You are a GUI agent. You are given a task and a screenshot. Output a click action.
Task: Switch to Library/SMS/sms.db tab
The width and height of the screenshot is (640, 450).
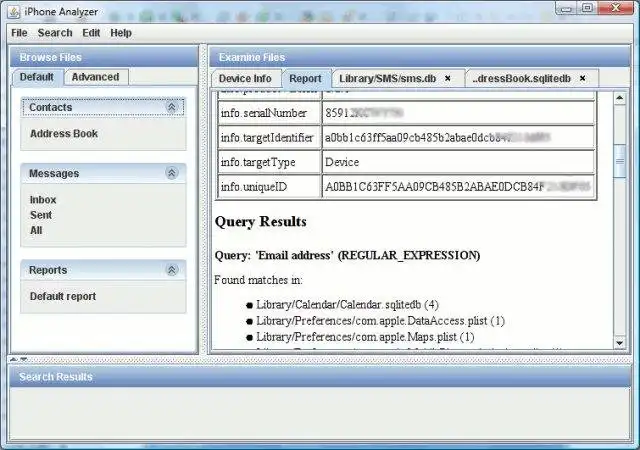tap(388, 78)
